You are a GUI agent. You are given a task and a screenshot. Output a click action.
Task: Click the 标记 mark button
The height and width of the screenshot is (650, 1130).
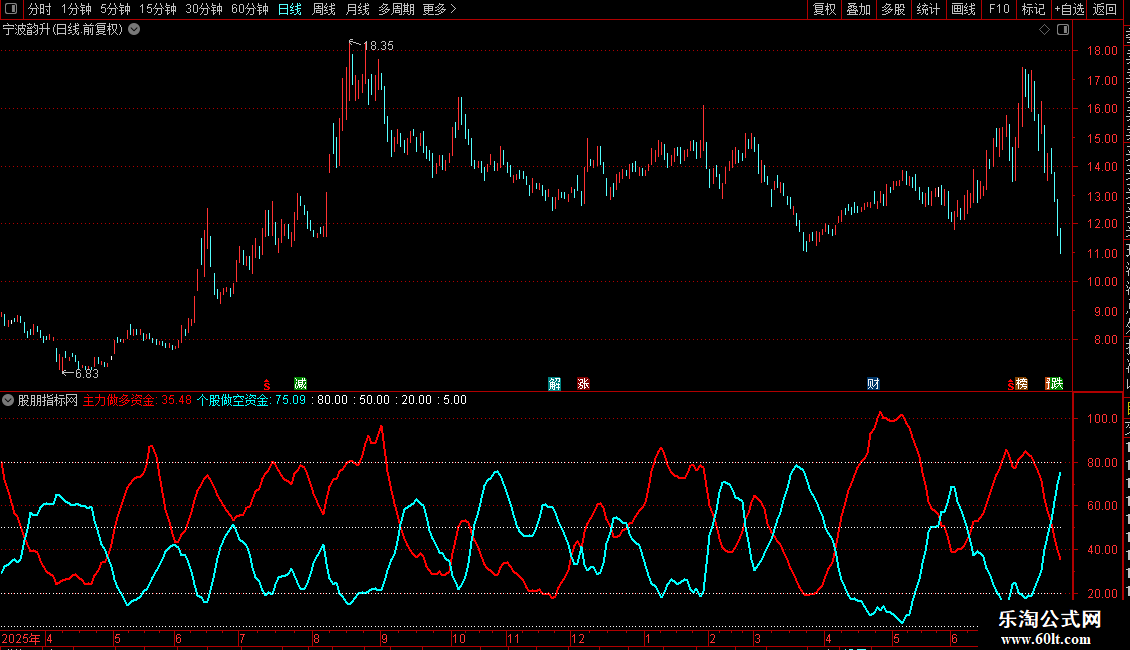(x=1033, y=9)
